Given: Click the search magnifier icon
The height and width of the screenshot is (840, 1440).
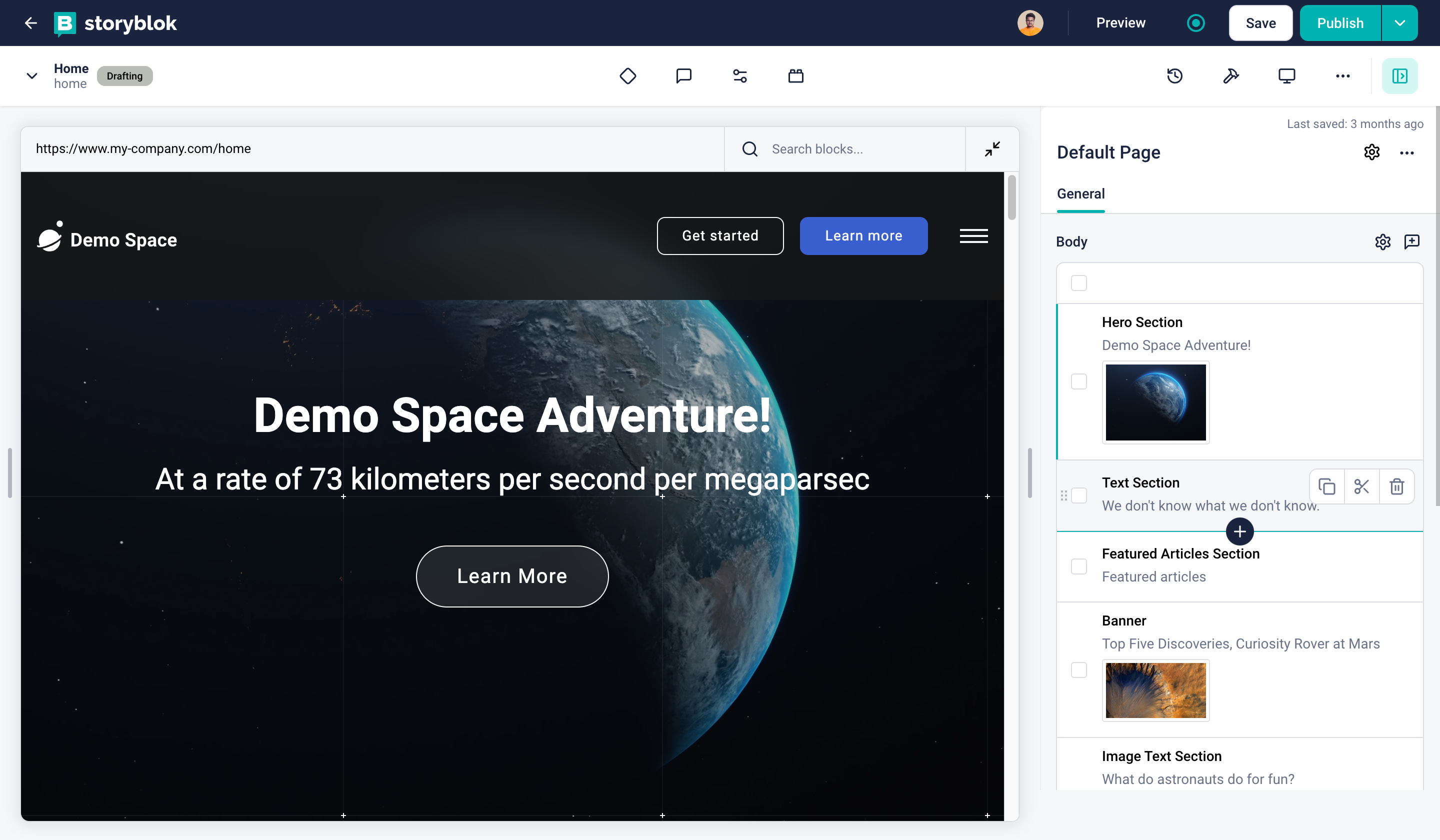Looking at the screenshot, I should coord(749,149).
